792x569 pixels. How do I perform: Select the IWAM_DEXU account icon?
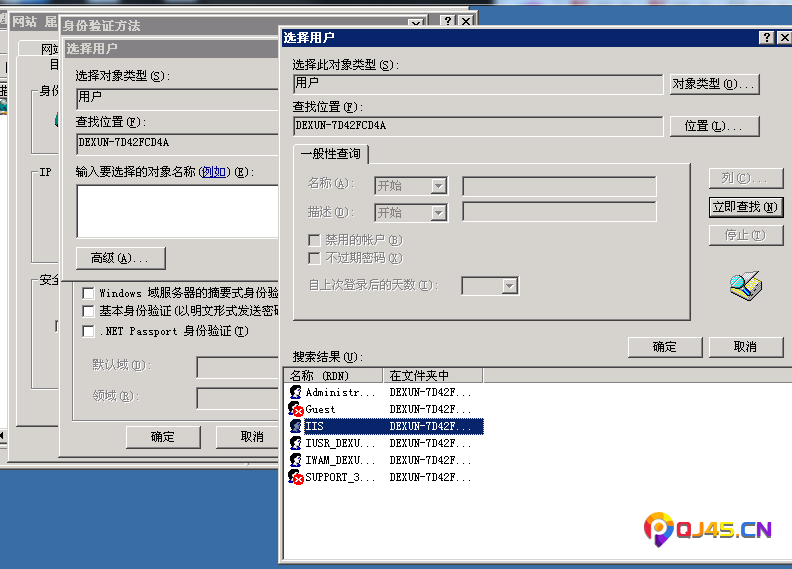(295, 460)
